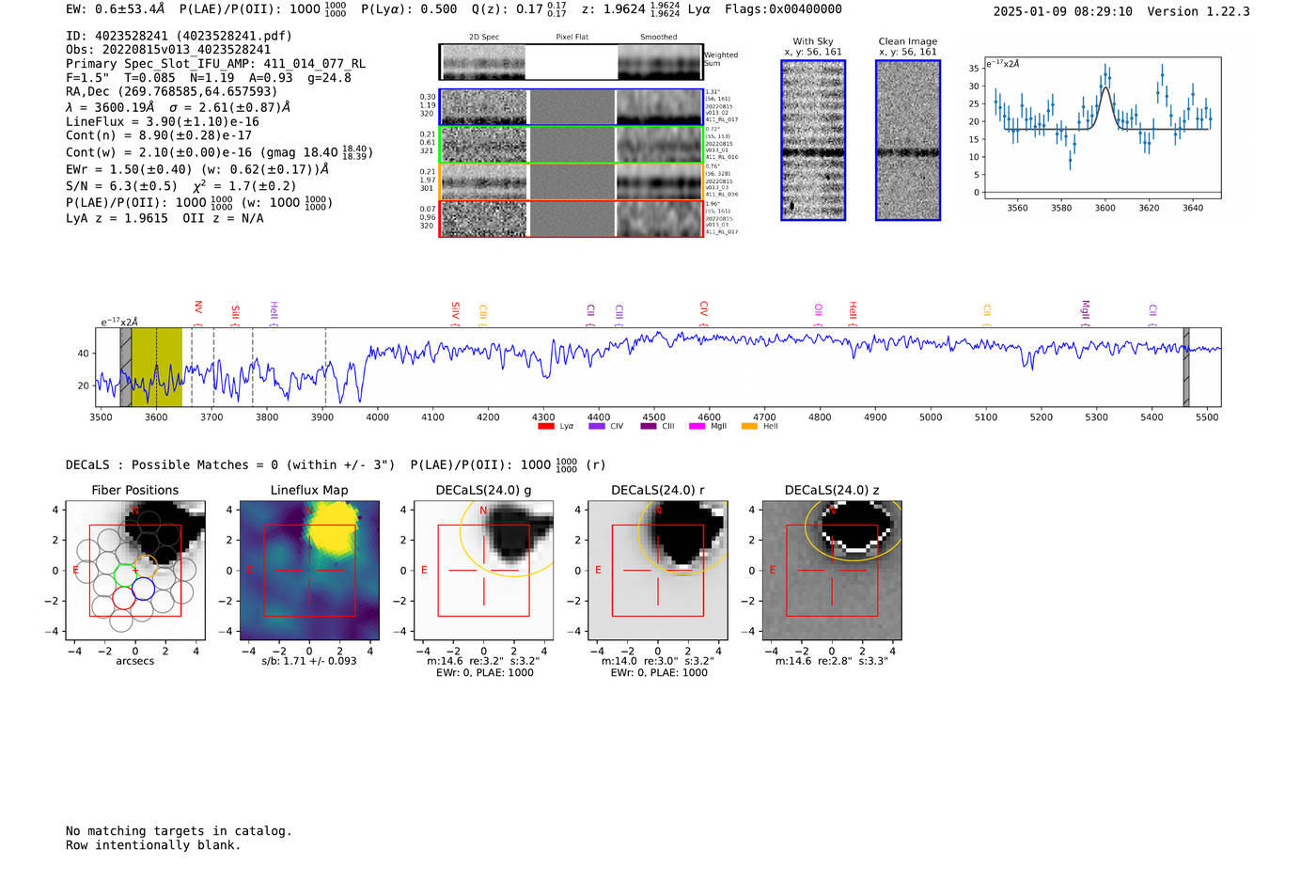Click the HeII orange legend swatch
The image size is (1316, 896).
coord(749,426)
